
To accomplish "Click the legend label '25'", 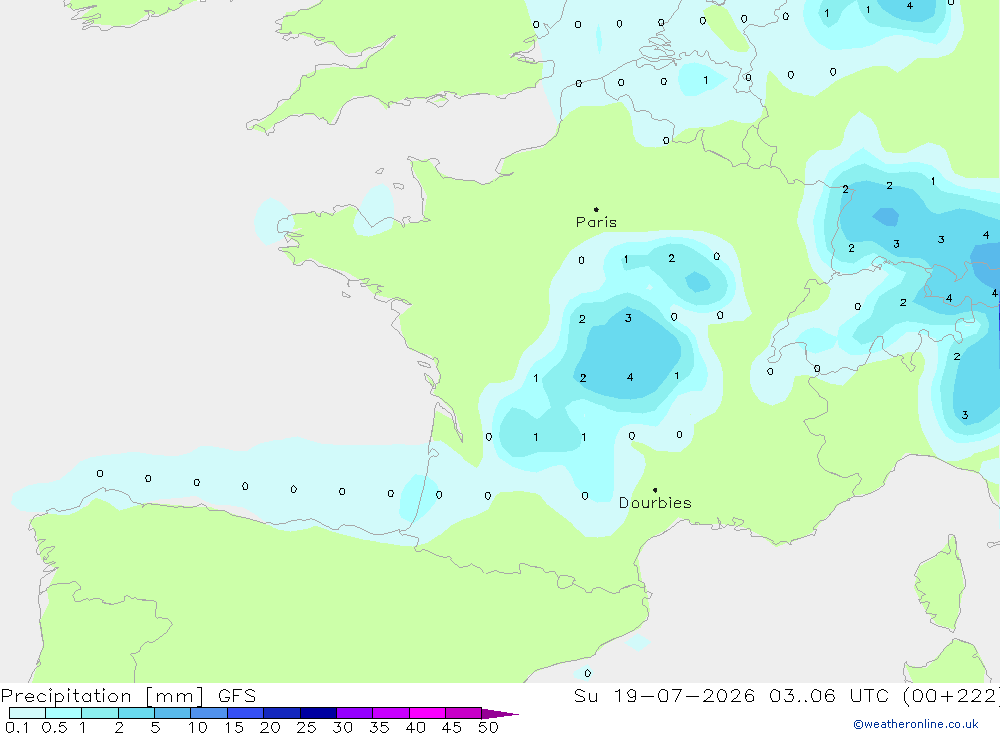I will coord(307,727).
